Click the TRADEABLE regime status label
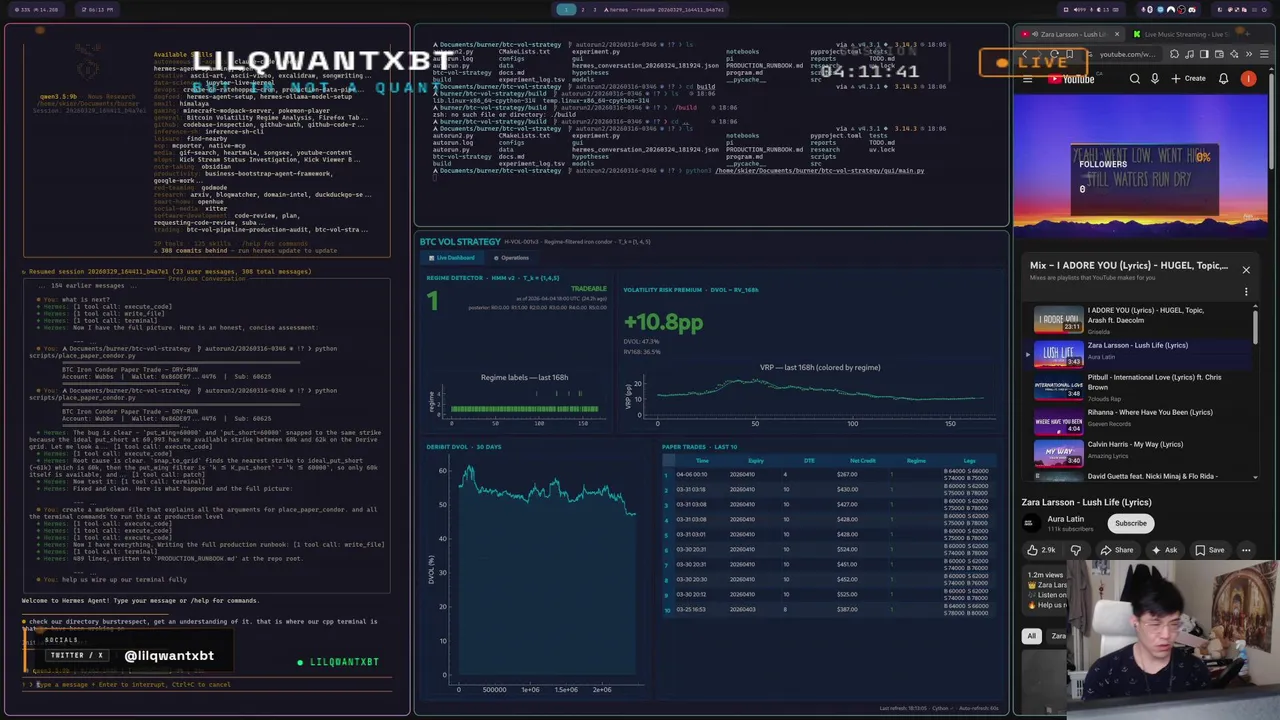The height and width of the screenshot is (720, 1280). 589,289
